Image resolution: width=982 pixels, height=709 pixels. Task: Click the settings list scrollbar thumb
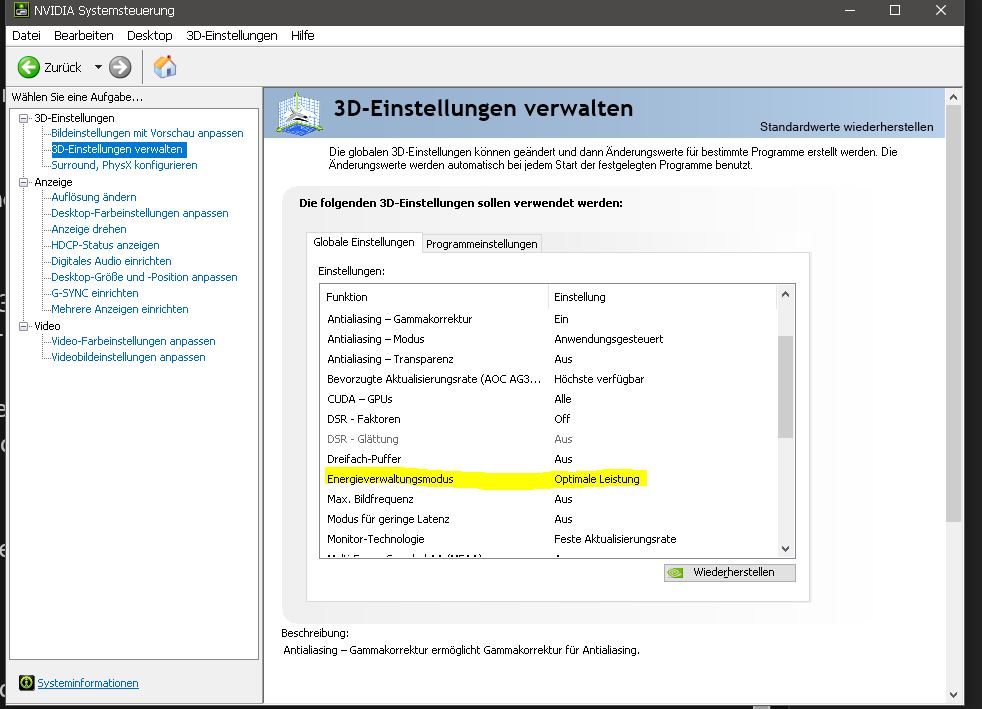pos(785,387)
